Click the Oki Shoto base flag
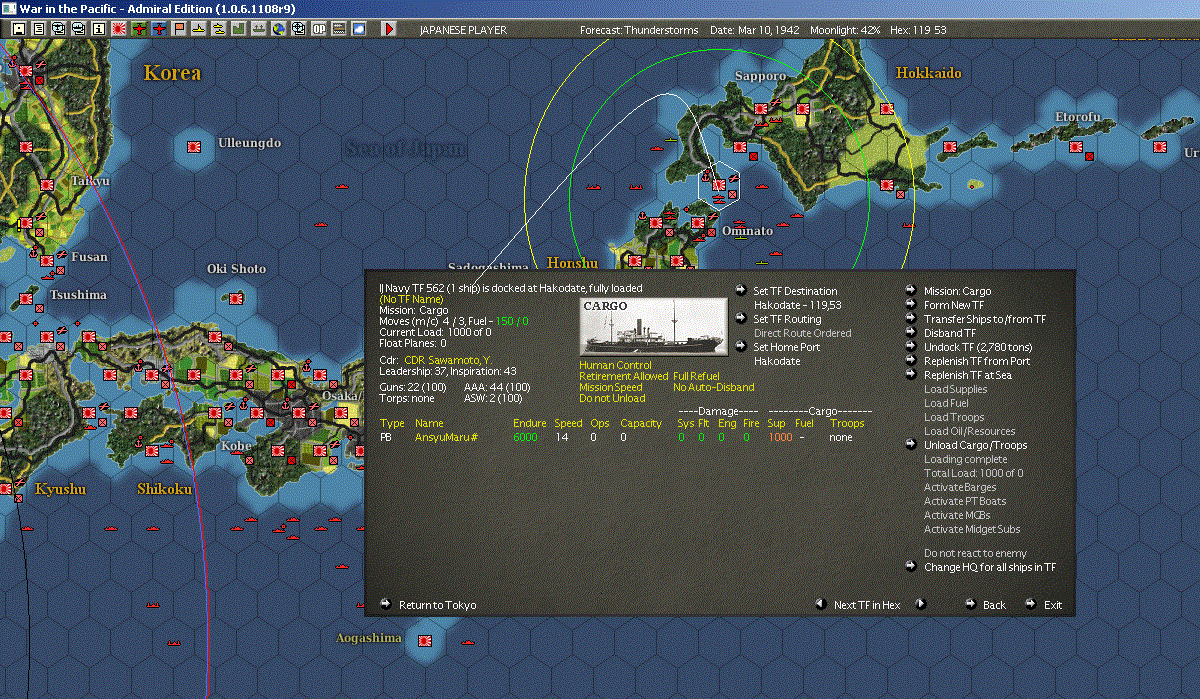Screen dimensions: 1200x699 click(237, 297)
